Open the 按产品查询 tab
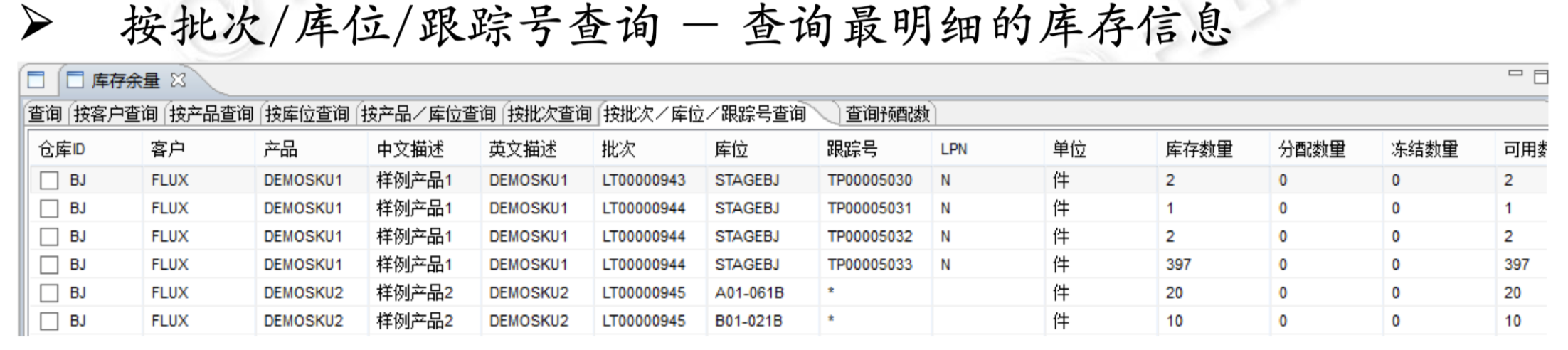Viewport: 1568px width, 350px height. [x=211, y=114]
